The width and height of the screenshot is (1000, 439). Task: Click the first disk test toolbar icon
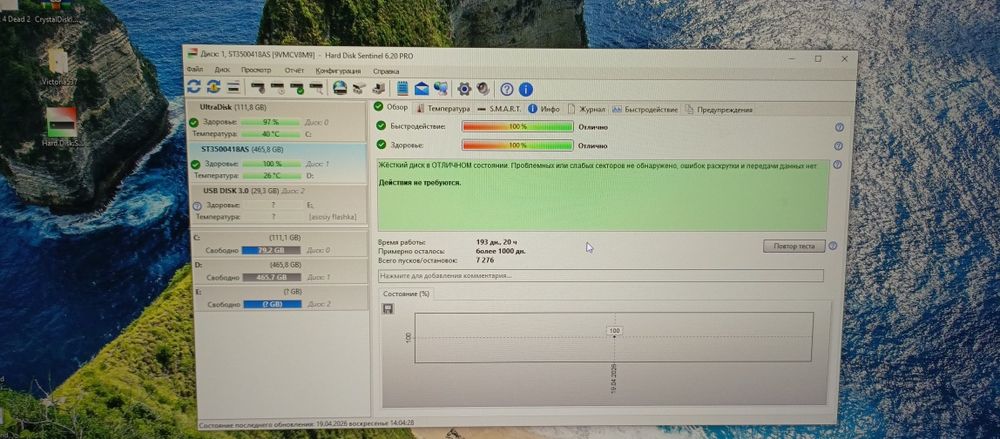coord(258,87)
